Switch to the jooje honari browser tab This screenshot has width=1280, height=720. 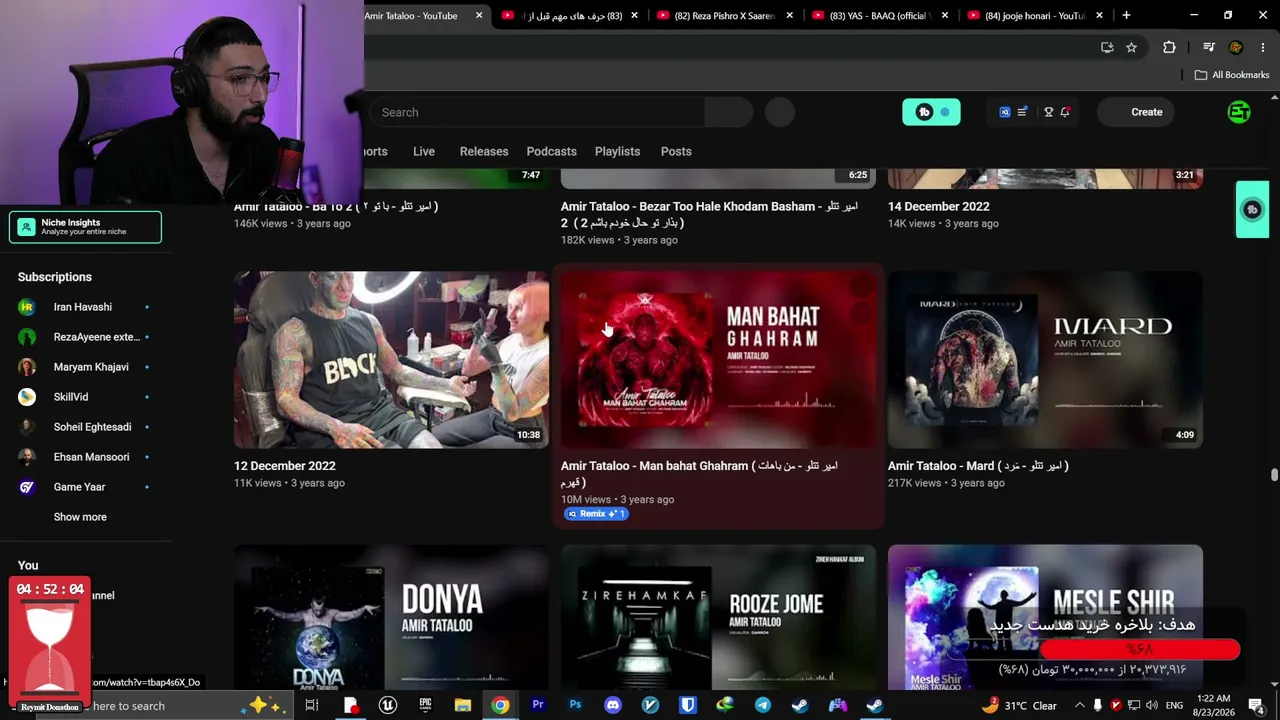click(x=1035, y=15)
